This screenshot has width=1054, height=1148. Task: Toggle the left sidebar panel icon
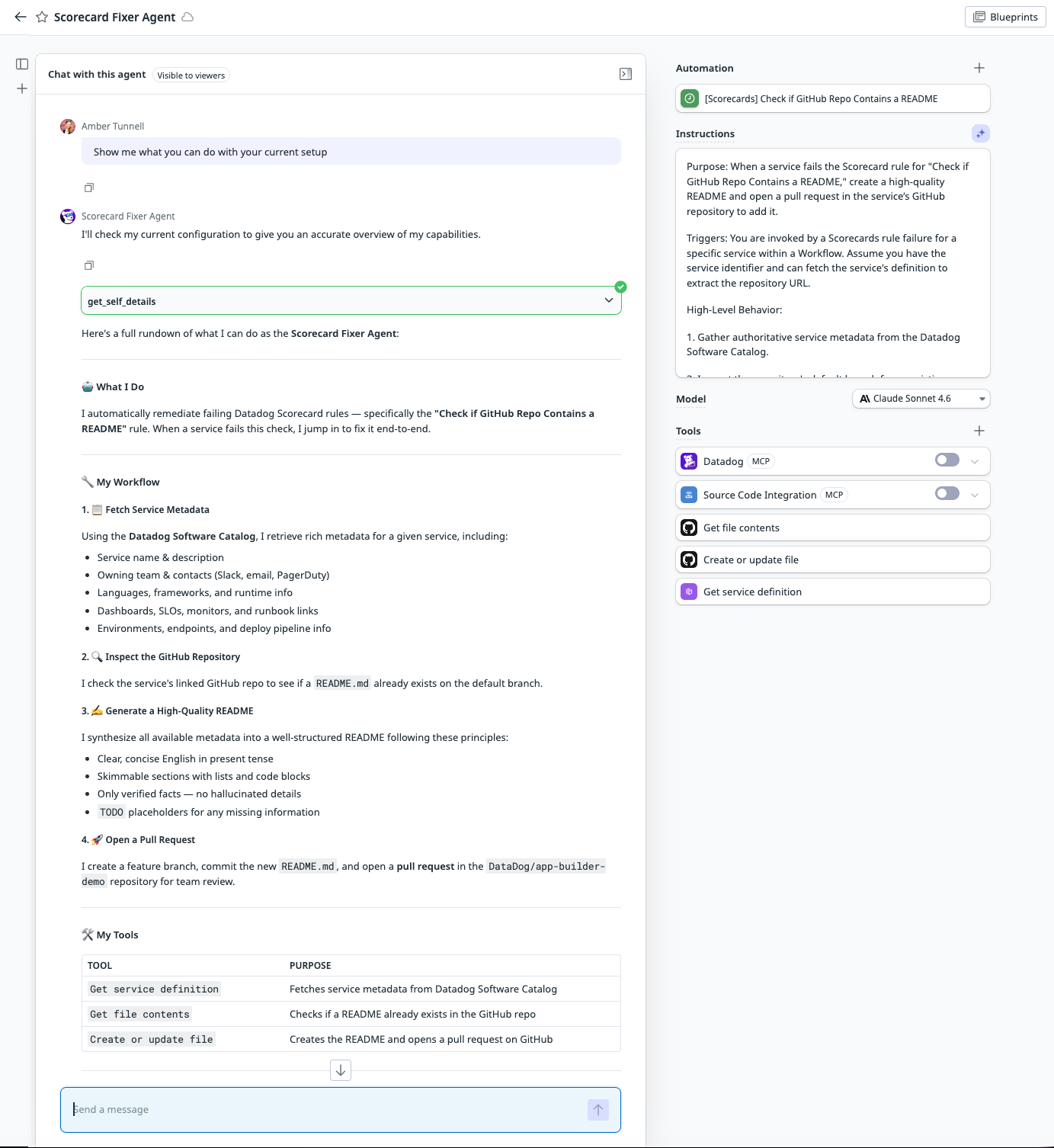pos(22,64)
